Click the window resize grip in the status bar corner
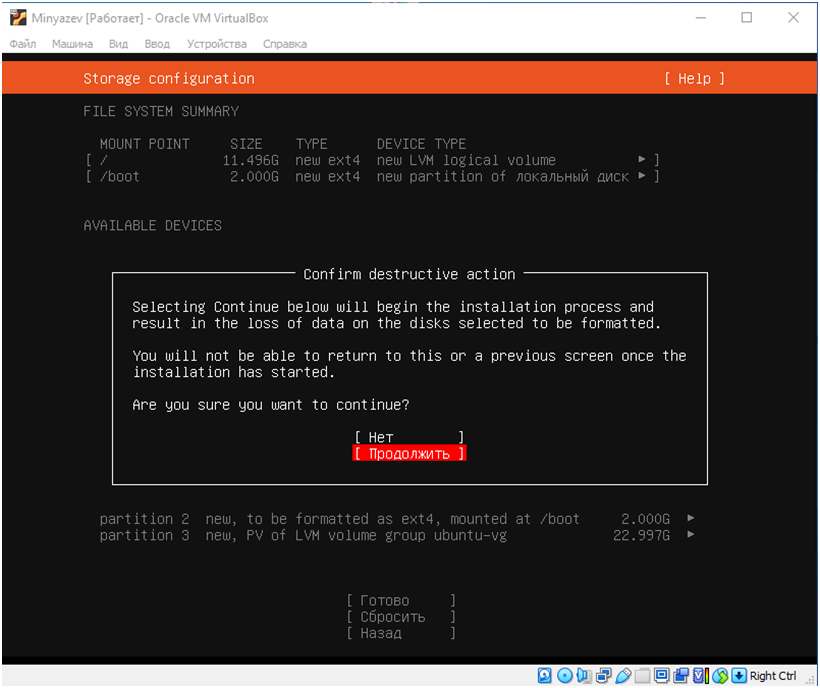This screenshot has width=820, height=688. (x=811, y=679)
